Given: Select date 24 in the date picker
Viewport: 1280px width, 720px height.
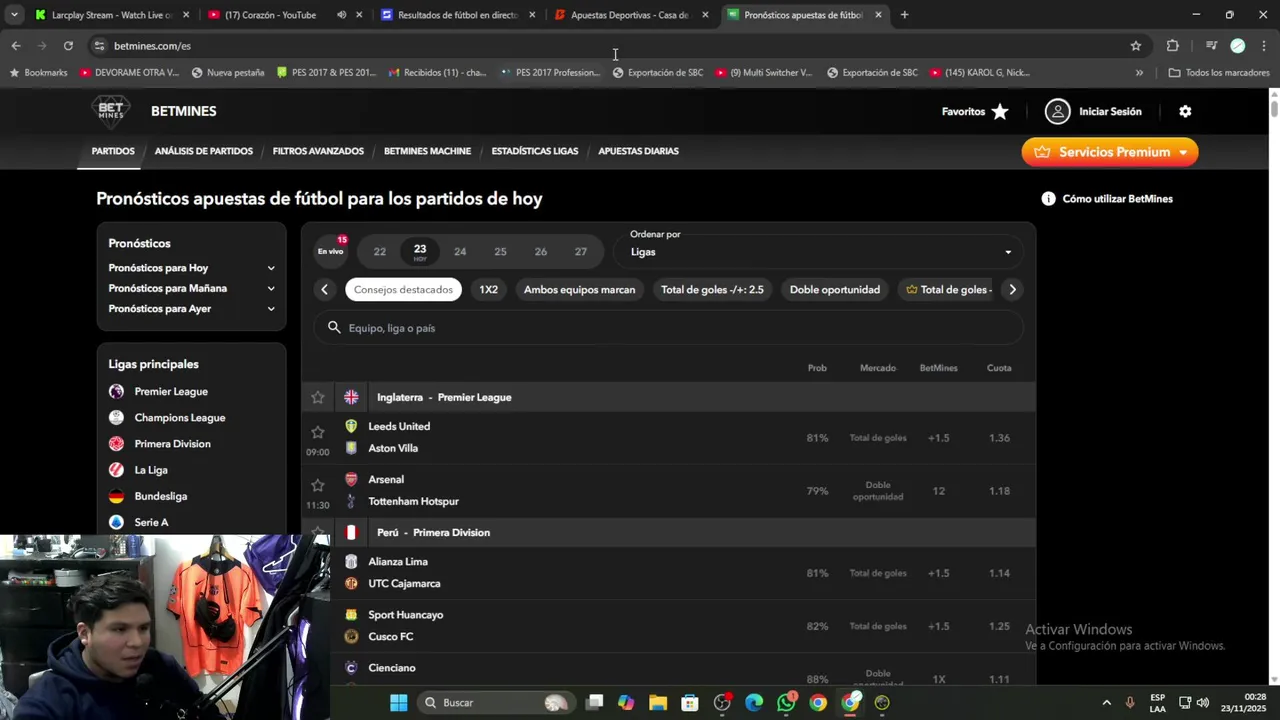Looking at the screenshot, I should [460, 252].
